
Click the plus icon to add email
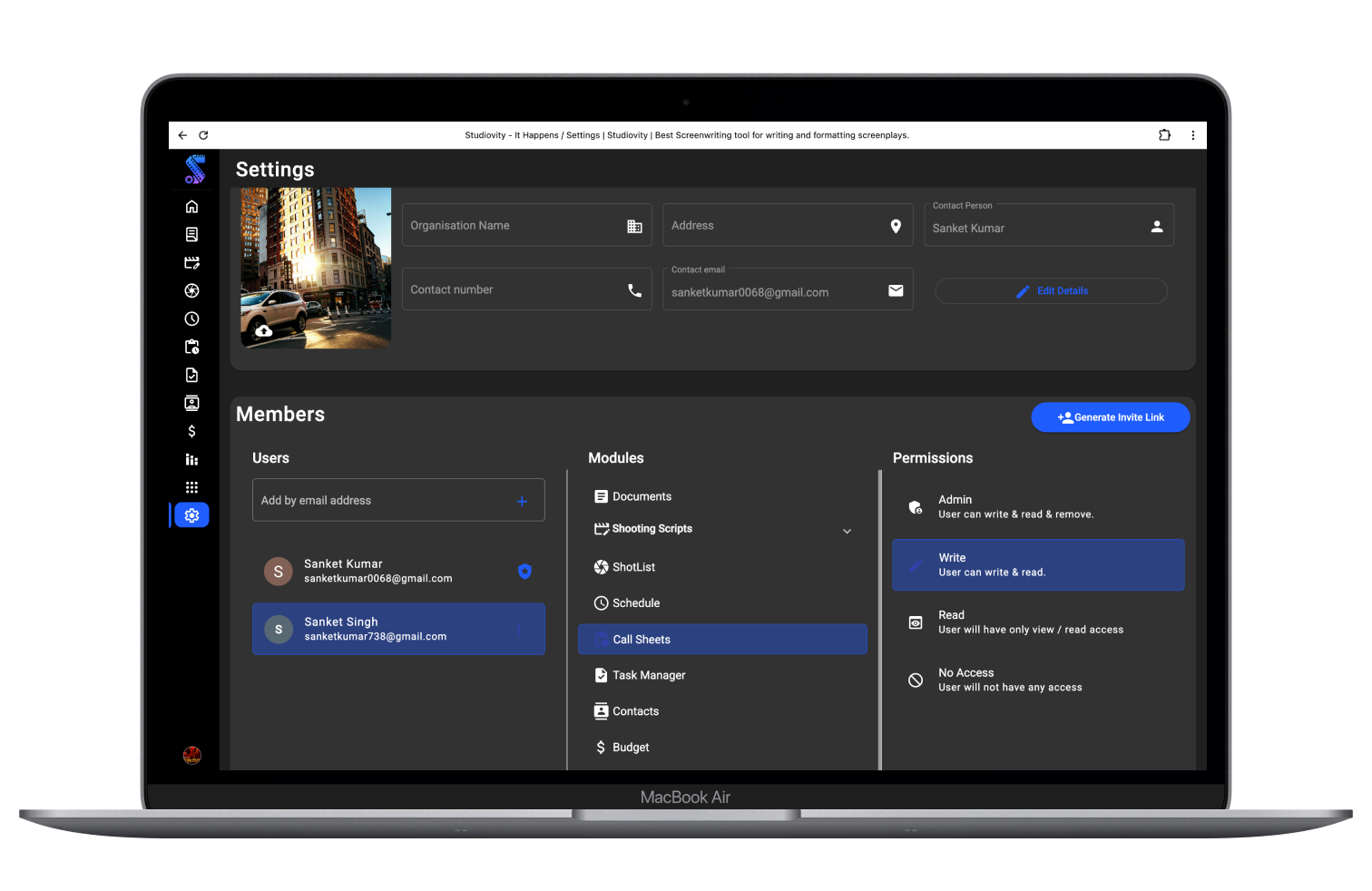point(522,501)
